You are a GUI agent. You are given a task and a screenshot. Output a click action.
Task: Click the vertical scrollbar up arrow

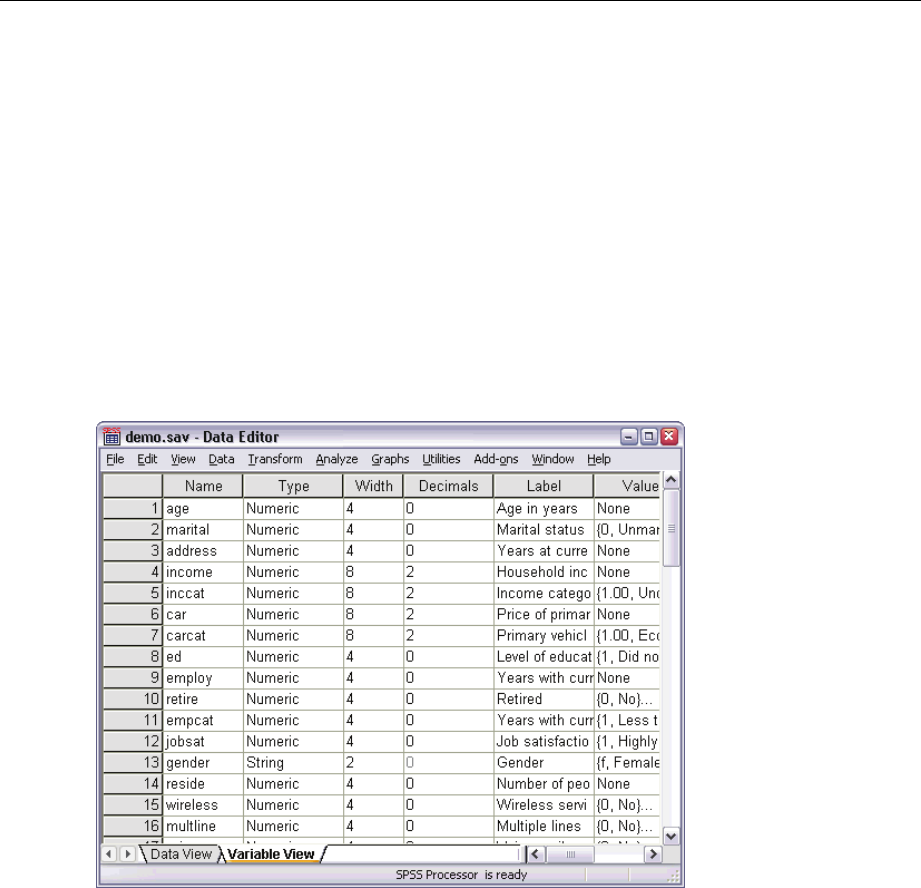click(x=671, y=480)
